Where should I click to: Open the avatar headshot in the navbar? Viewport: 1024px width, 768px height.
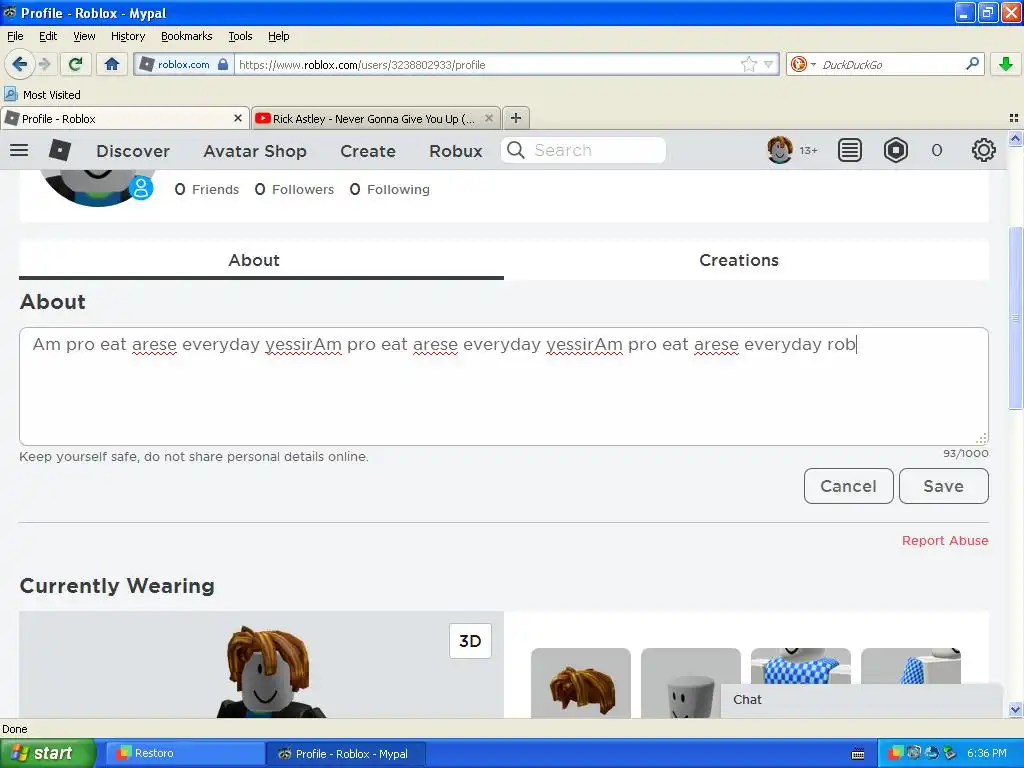pos(780,150)
